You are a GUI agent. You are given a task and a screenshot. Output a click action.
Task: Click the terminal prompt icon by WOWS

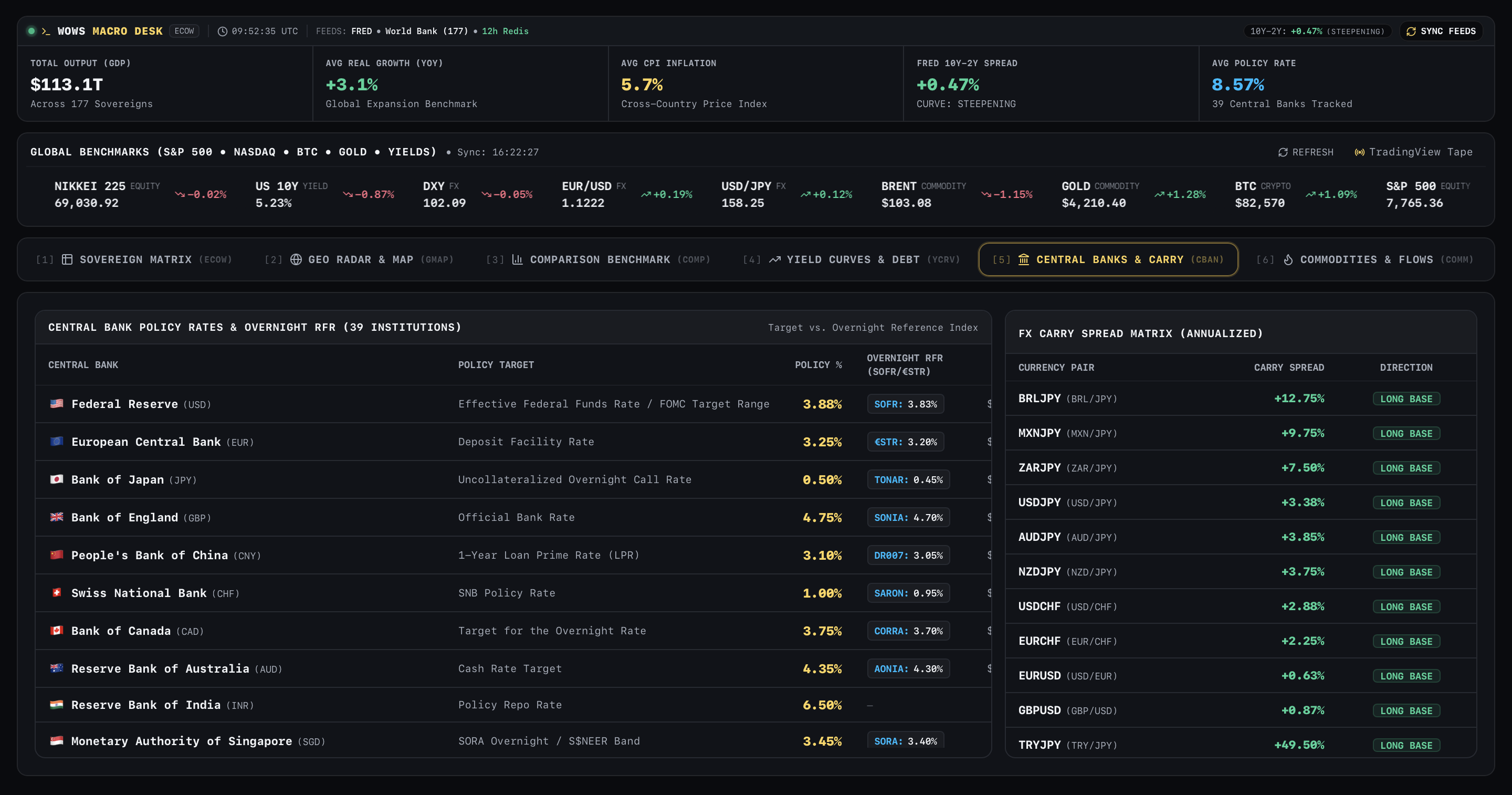(46, 31)
